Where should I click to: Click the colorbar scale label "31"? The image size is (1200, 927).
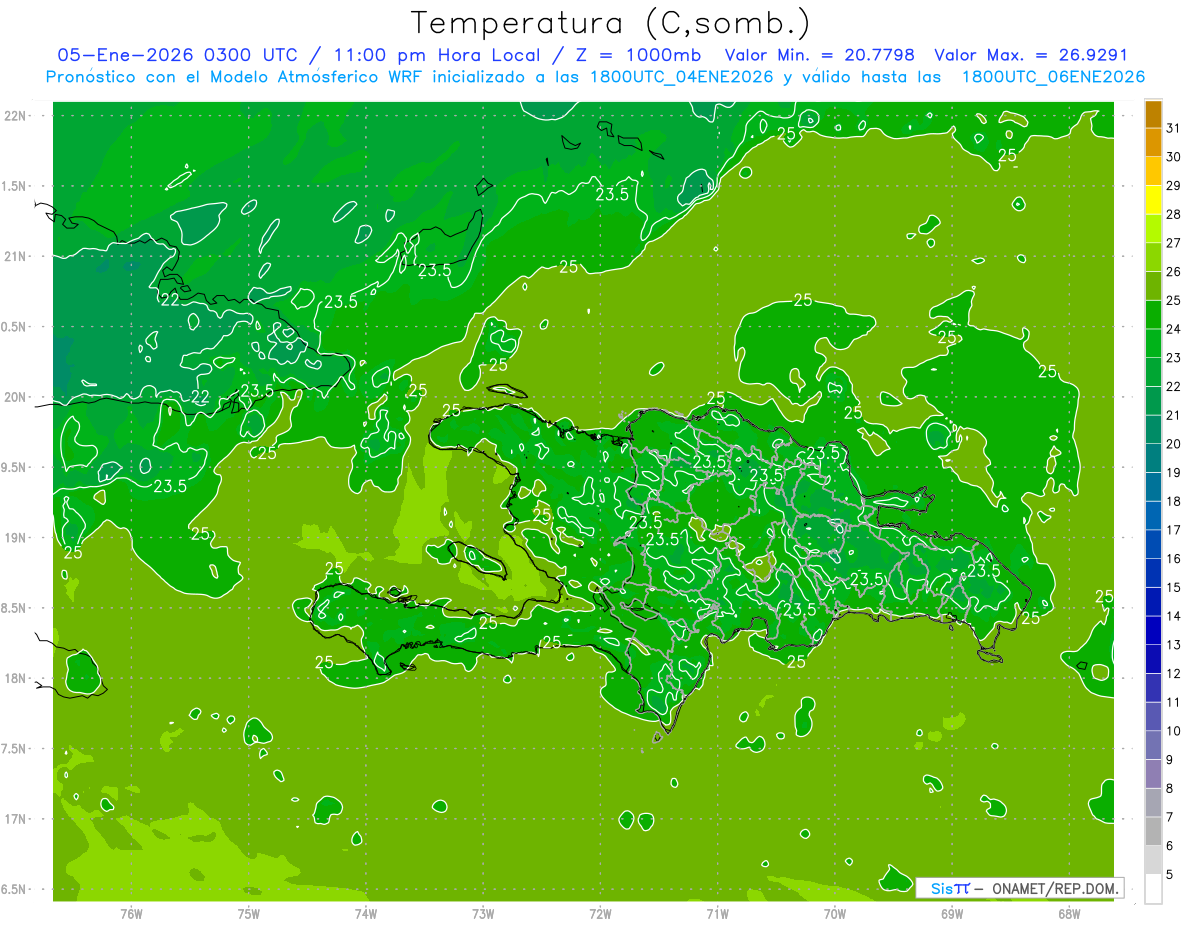pyautogui.click(x=1174, y=128)
